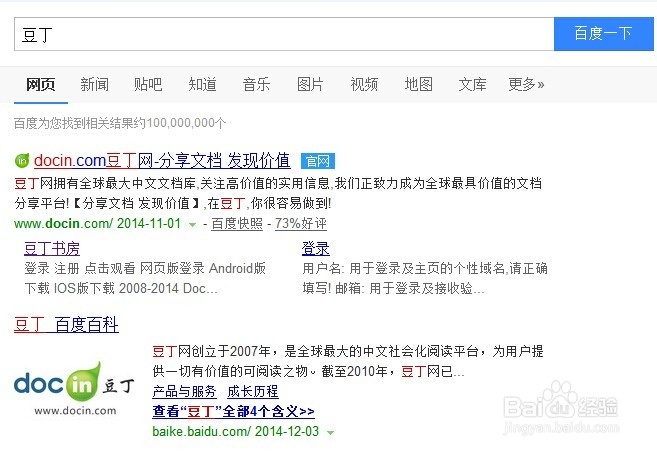Switch to the 图片 tab
657x451 pixels.
coord(310,85)
